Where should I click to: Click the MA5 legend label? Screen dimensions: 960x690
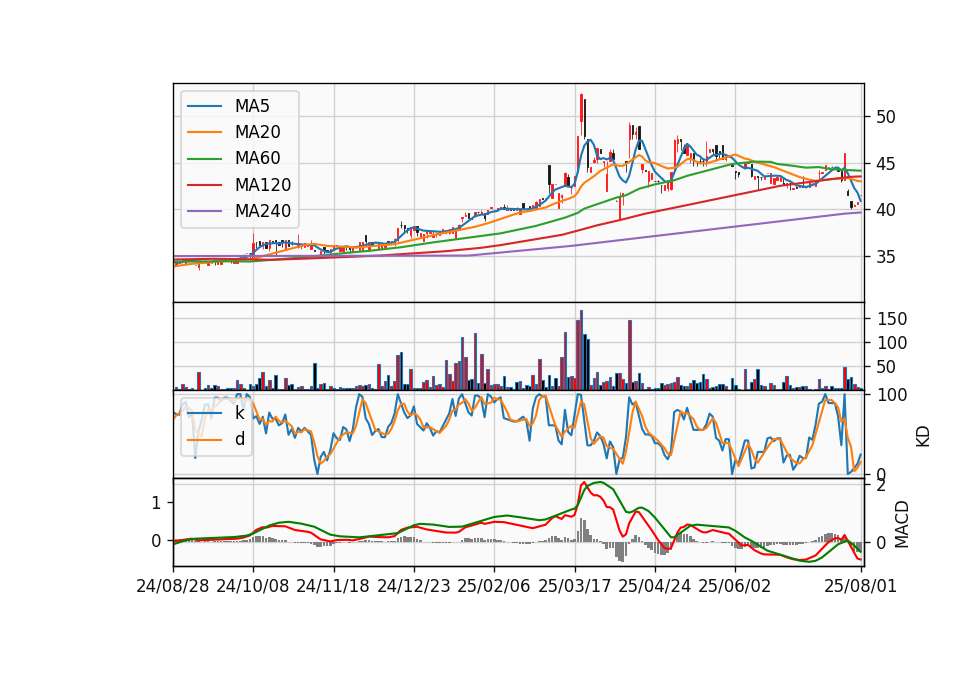coord(252,106)
